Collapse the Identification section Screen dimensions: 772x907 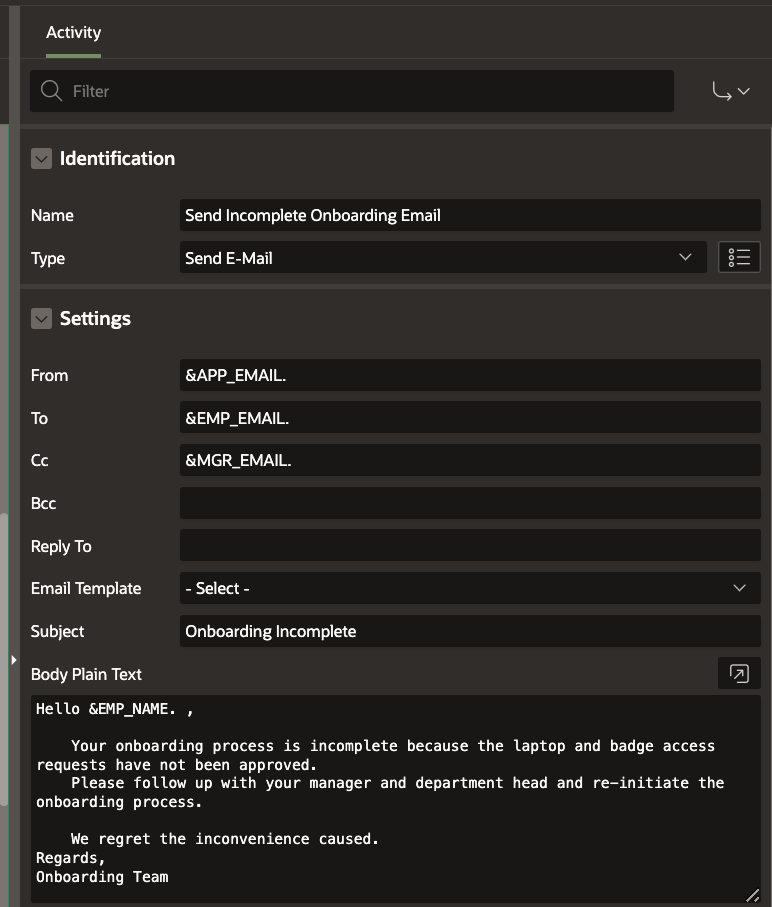click(41, 159)
